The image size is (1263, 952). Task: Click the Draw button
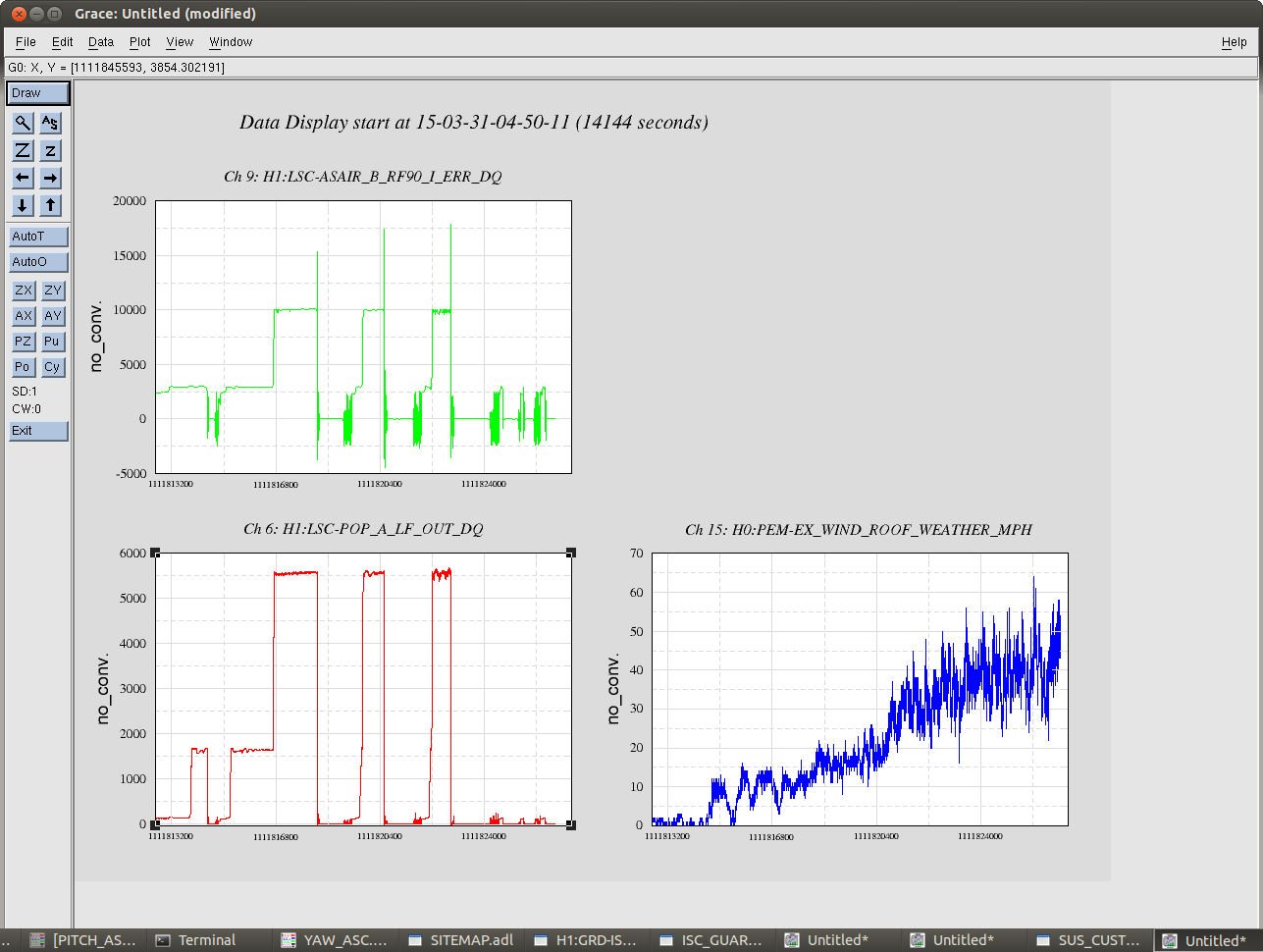(x=38, y=93)
